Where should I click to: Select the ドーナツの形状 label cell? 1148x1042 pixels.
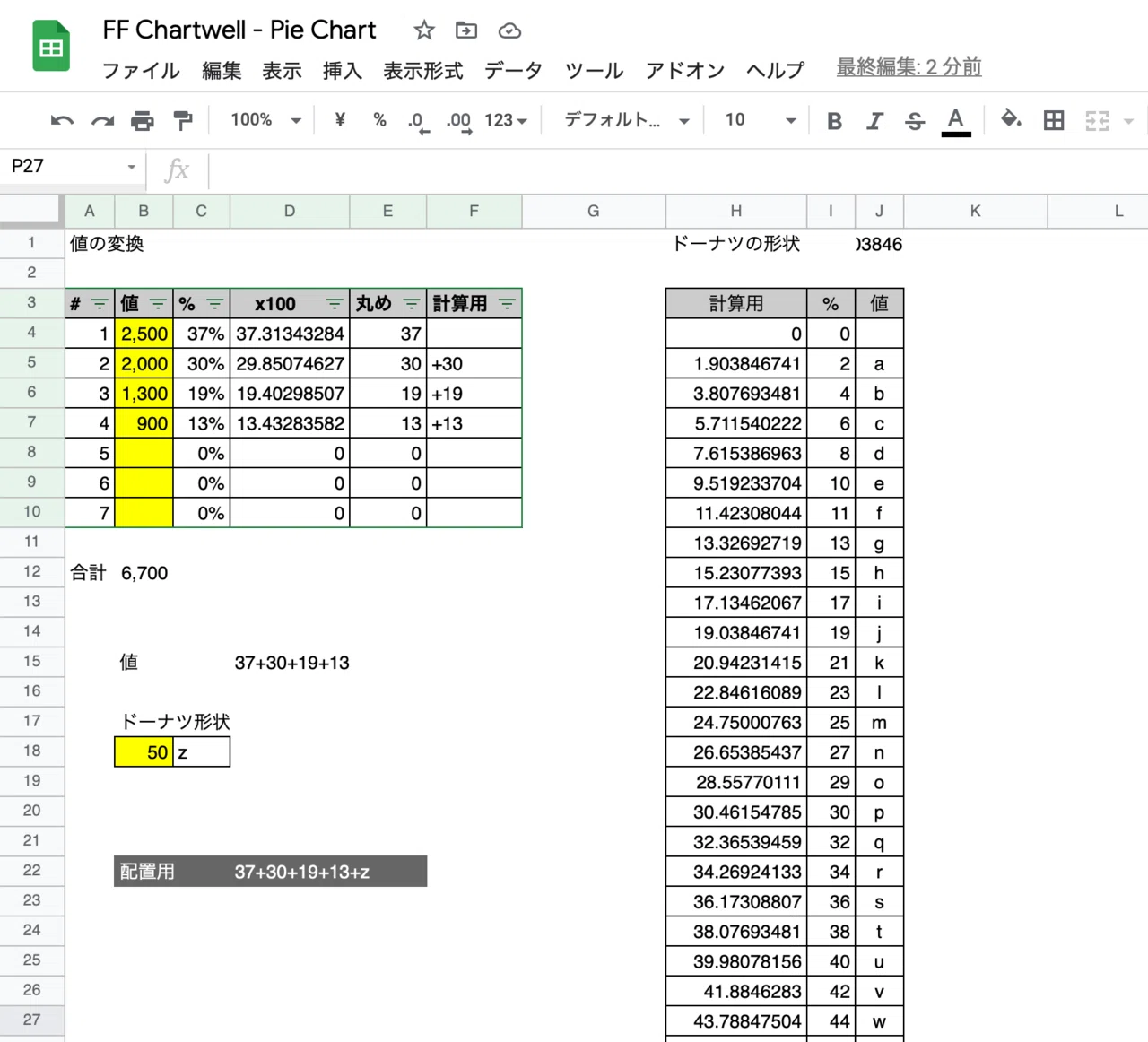coord(736,244)
